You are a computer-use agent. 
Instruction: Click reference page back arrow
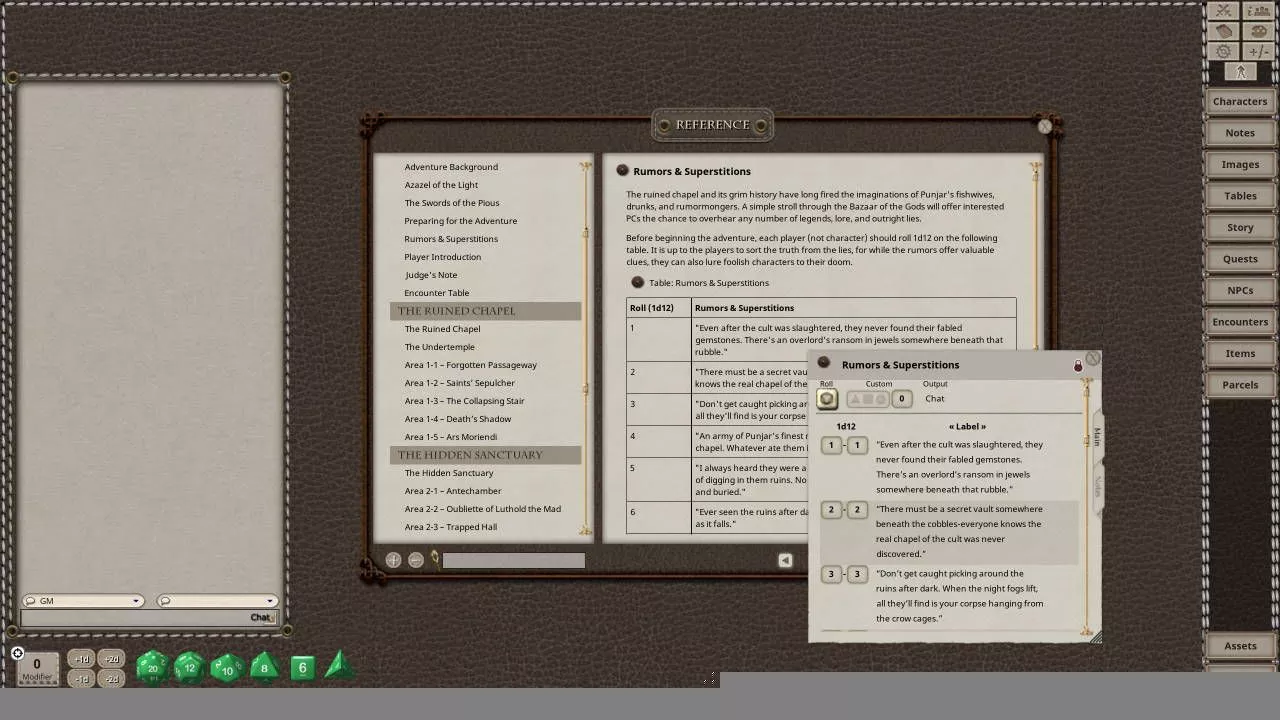point(785,560)
